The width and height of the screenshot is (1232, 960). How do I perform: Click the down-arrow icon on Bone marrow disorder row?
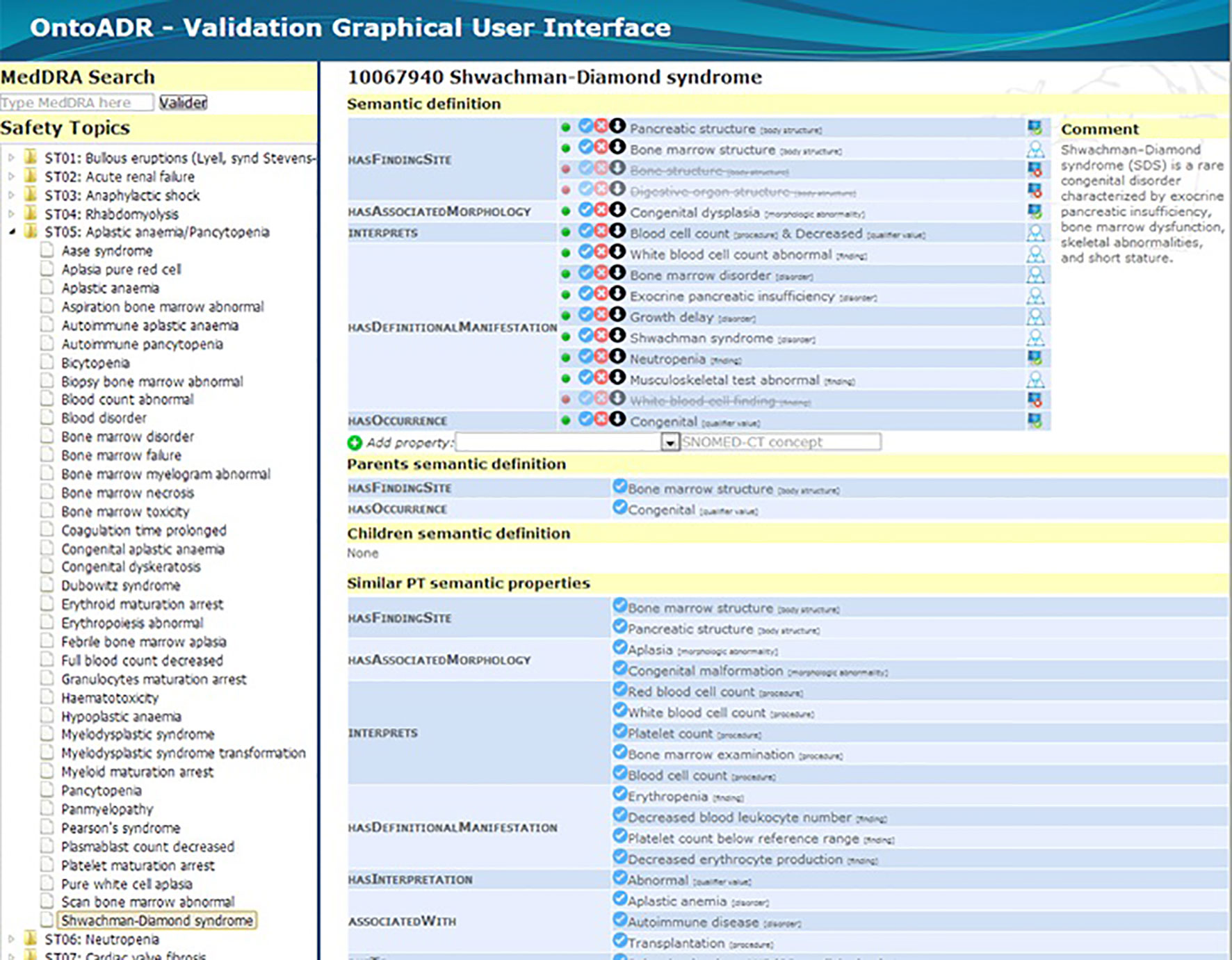[617, 272]
